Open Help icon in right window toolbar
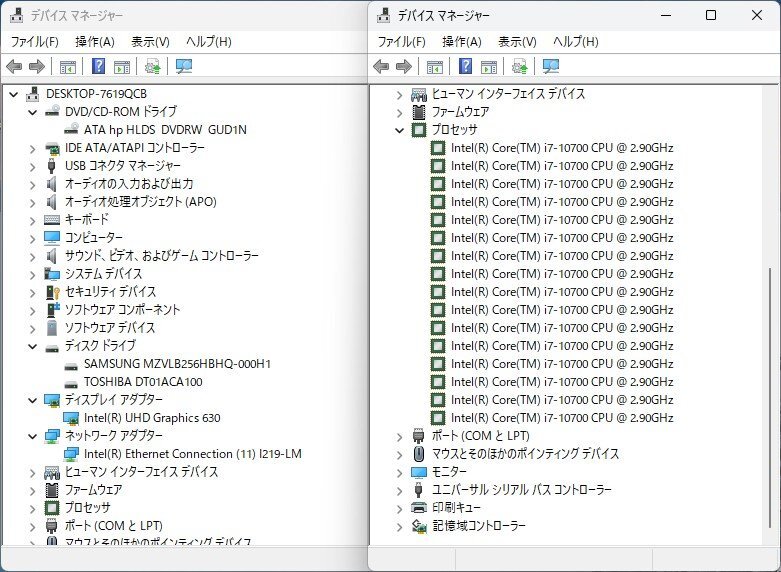 pos(466,66)
